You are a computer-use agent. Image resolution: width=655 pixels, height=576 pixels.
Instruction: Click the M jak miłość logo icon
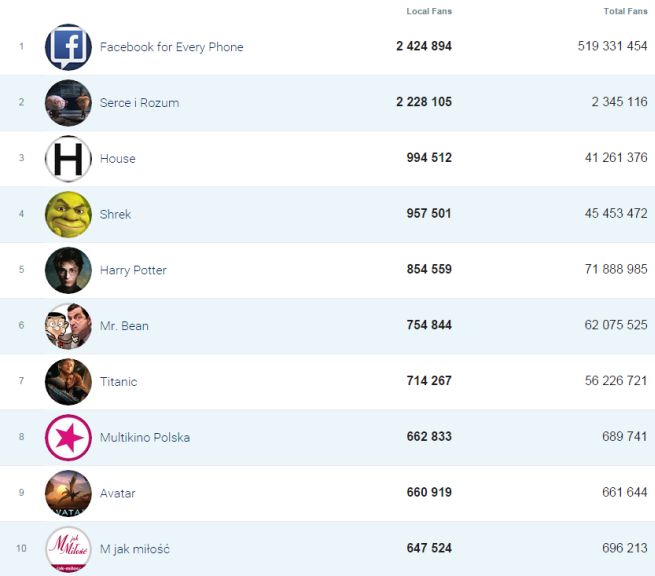pos(68,549)
